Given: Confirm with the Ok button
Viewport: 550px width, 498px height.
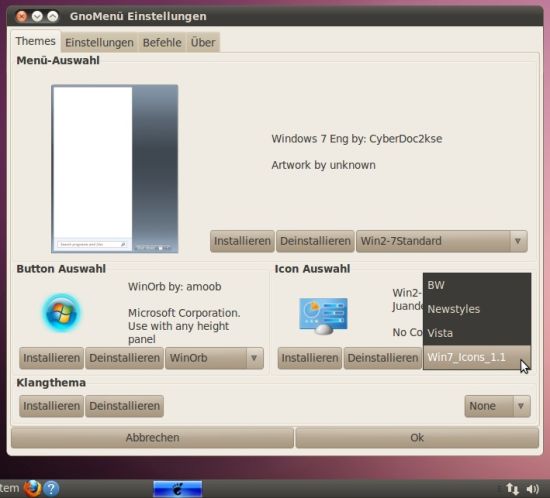Looking at the screenshot, I should point(417,438).
